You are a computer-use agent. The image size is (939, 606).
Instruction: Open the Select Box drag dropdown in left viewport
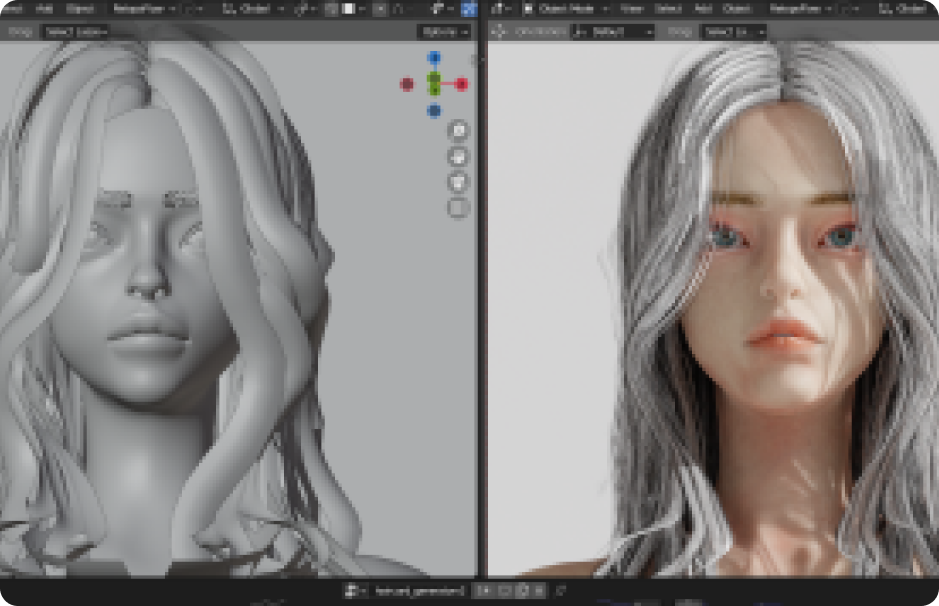tap(75, 32)
